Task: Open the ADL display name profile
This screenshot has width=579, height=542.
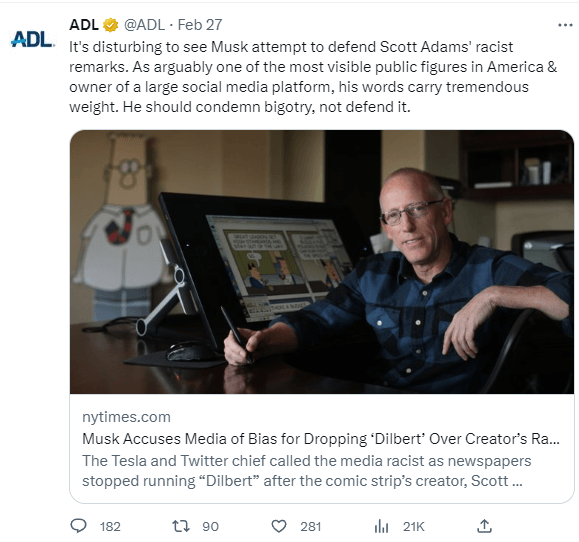Action: point(84,25)
